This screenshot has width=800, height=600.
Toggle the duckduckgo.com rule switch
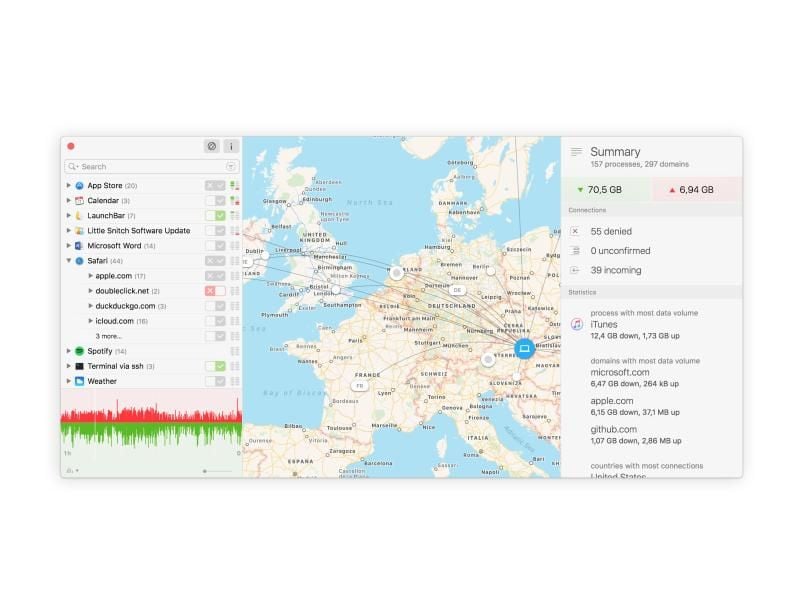(215, 306)
